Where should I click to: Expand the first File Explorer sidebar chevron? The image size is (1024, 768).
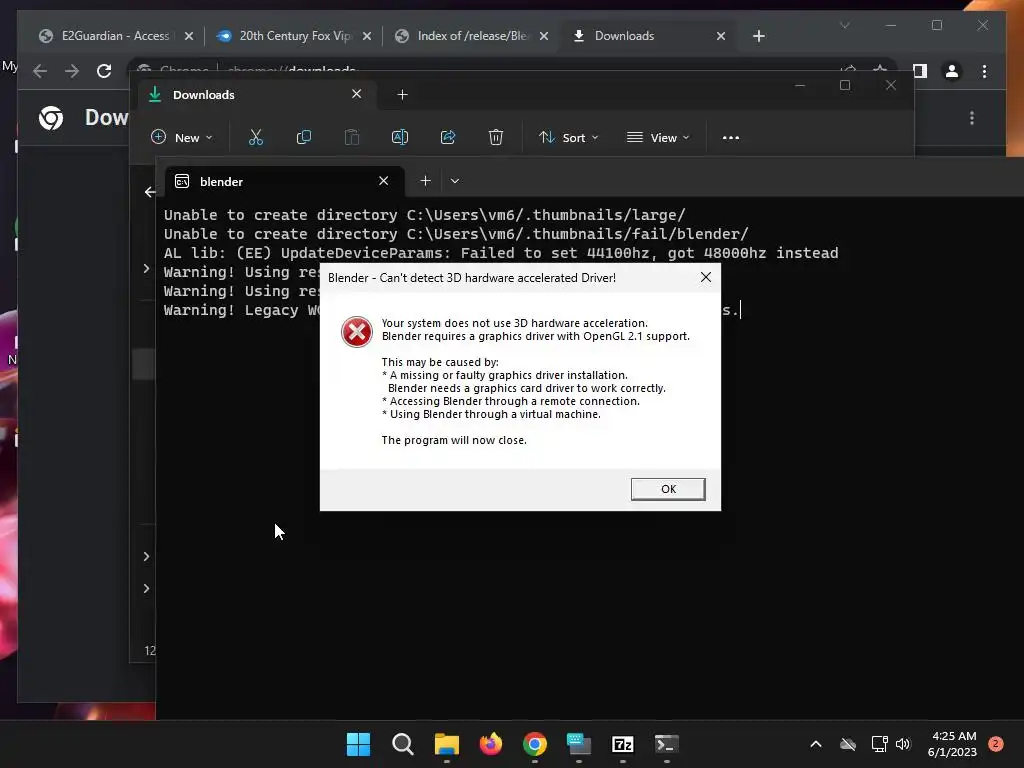146,268
